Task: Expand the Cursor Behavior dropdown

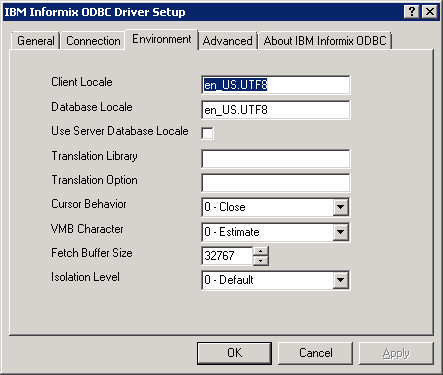Action: [340, 207]
